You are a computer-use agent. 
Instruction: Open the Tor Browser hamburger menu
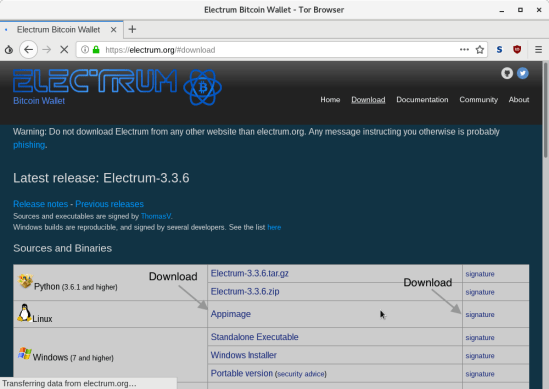pyautogui.click(x=538, y=50)
